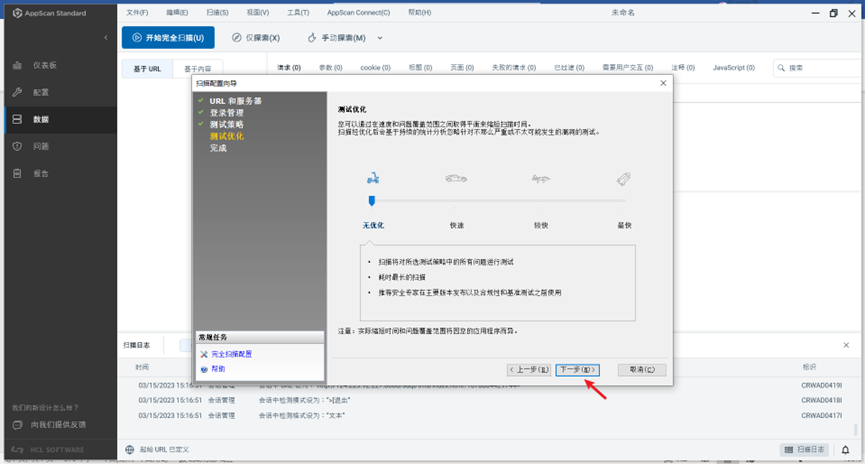Open the Reports section in the sidebar

pyautogui.click(x=60, y=173)
